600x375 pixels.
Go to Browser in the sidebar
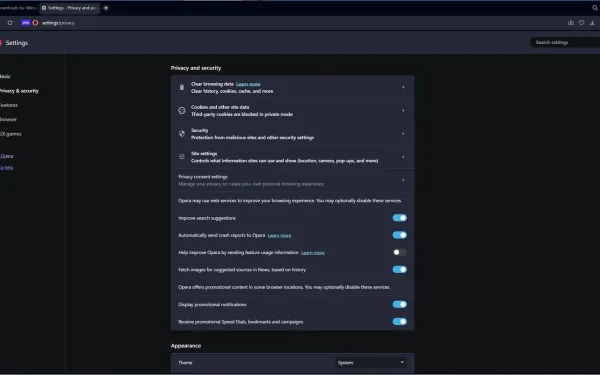[x=8, y=119]
